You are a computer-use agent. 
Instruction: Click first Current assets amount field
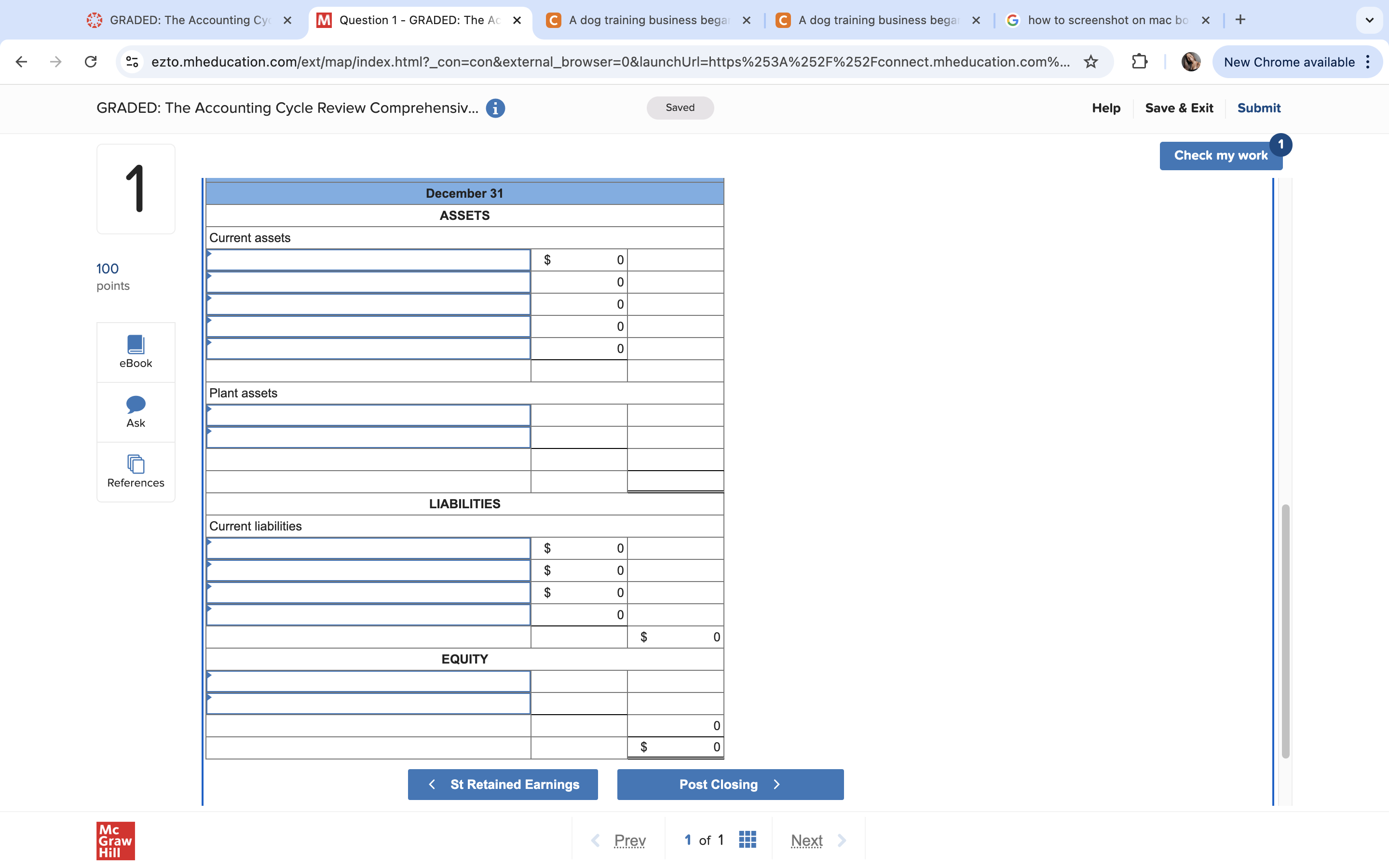pos(579,260)
